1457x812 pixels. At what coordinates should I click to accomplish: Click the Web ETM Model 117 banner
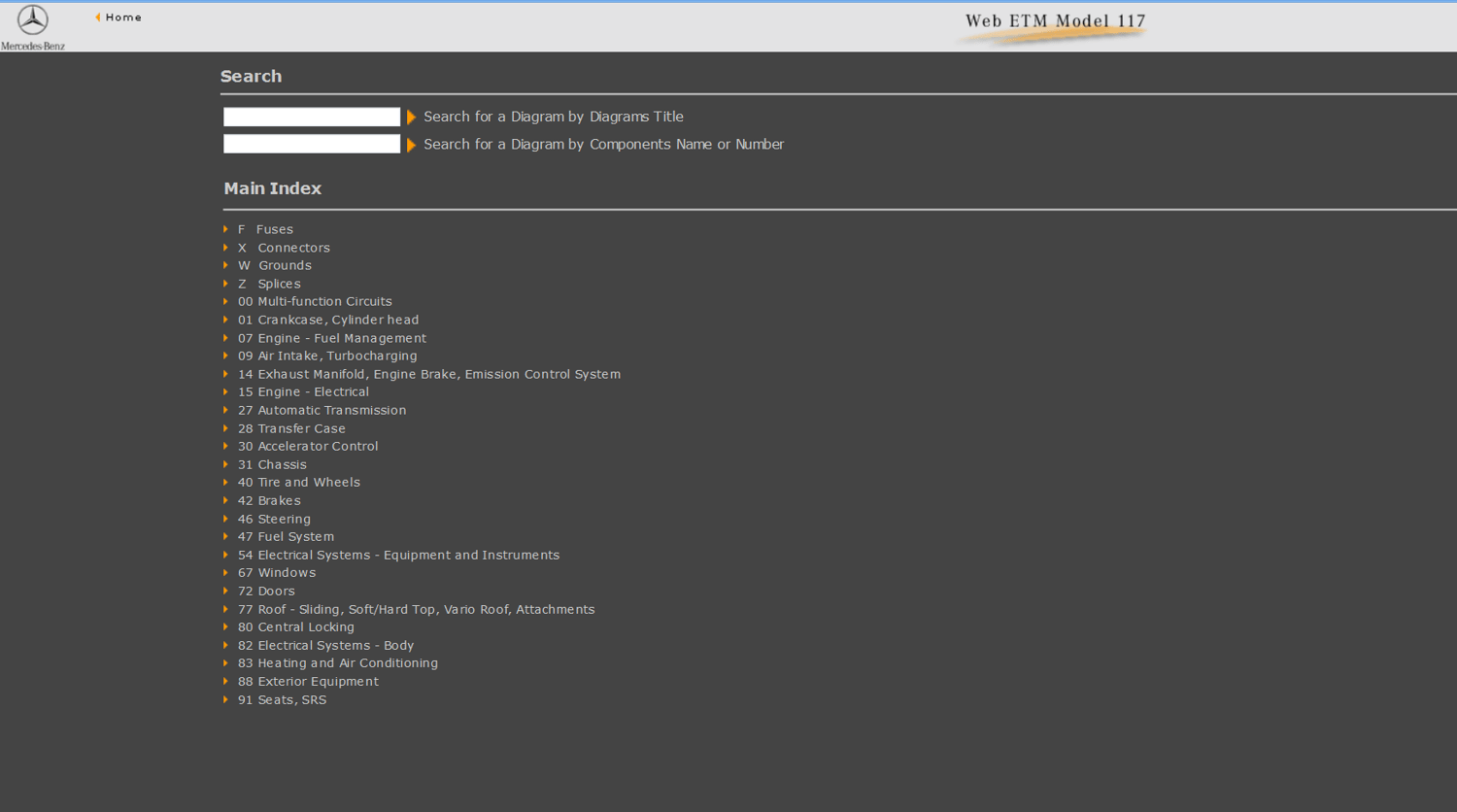(1054, 26)
